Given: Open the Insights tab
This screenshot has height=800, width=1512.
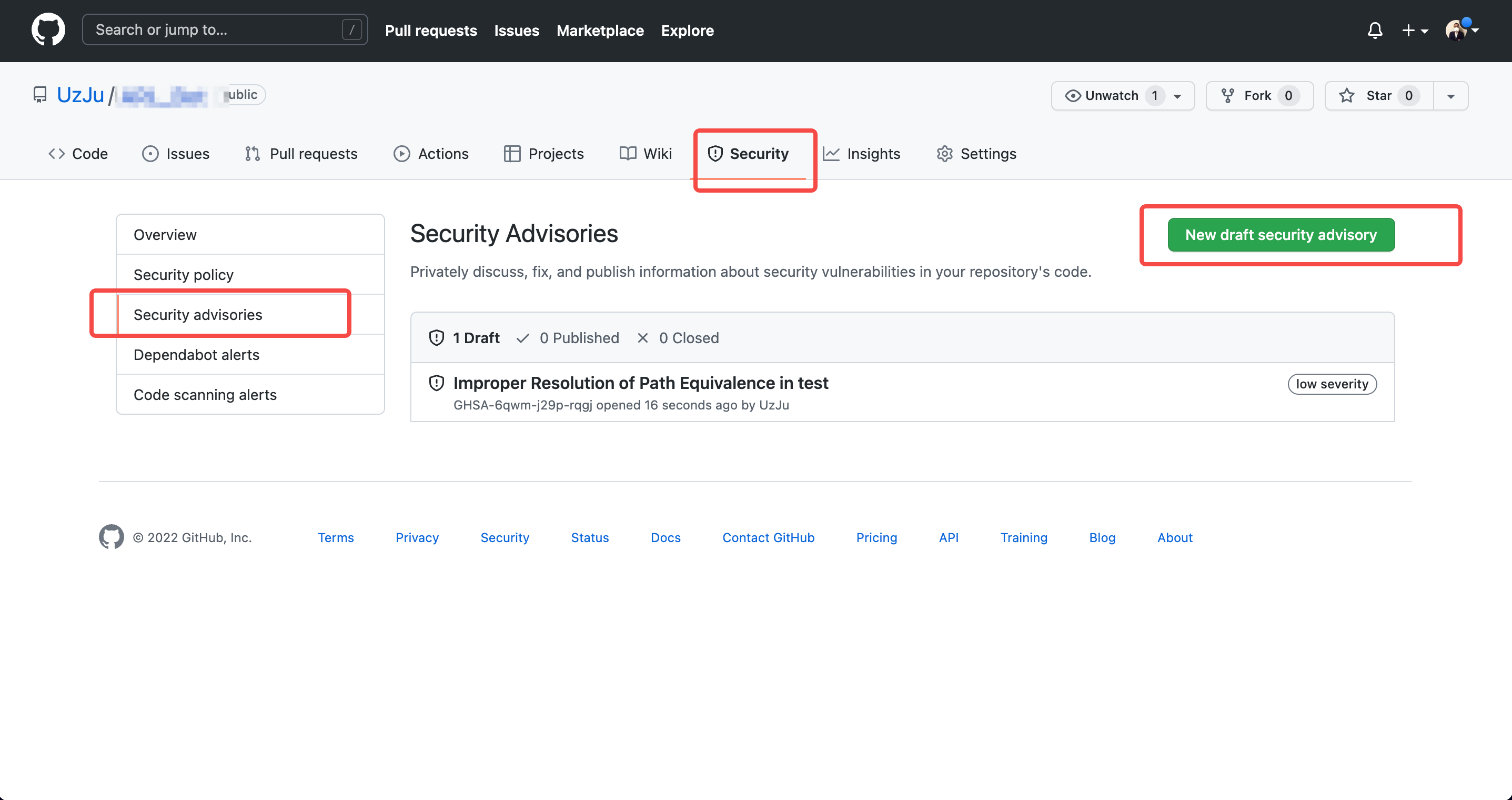Looking at the screenshot, I should click(x=862, y=153).
